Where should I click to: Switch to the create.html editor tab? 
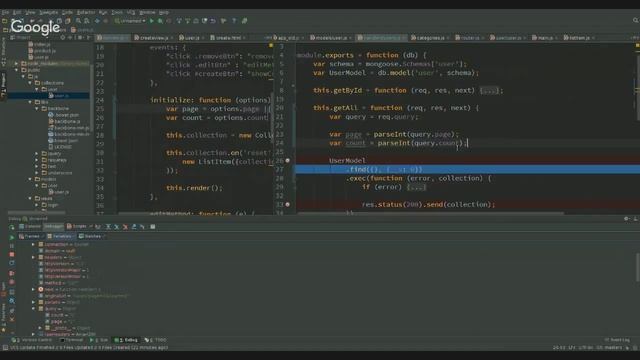228,38
